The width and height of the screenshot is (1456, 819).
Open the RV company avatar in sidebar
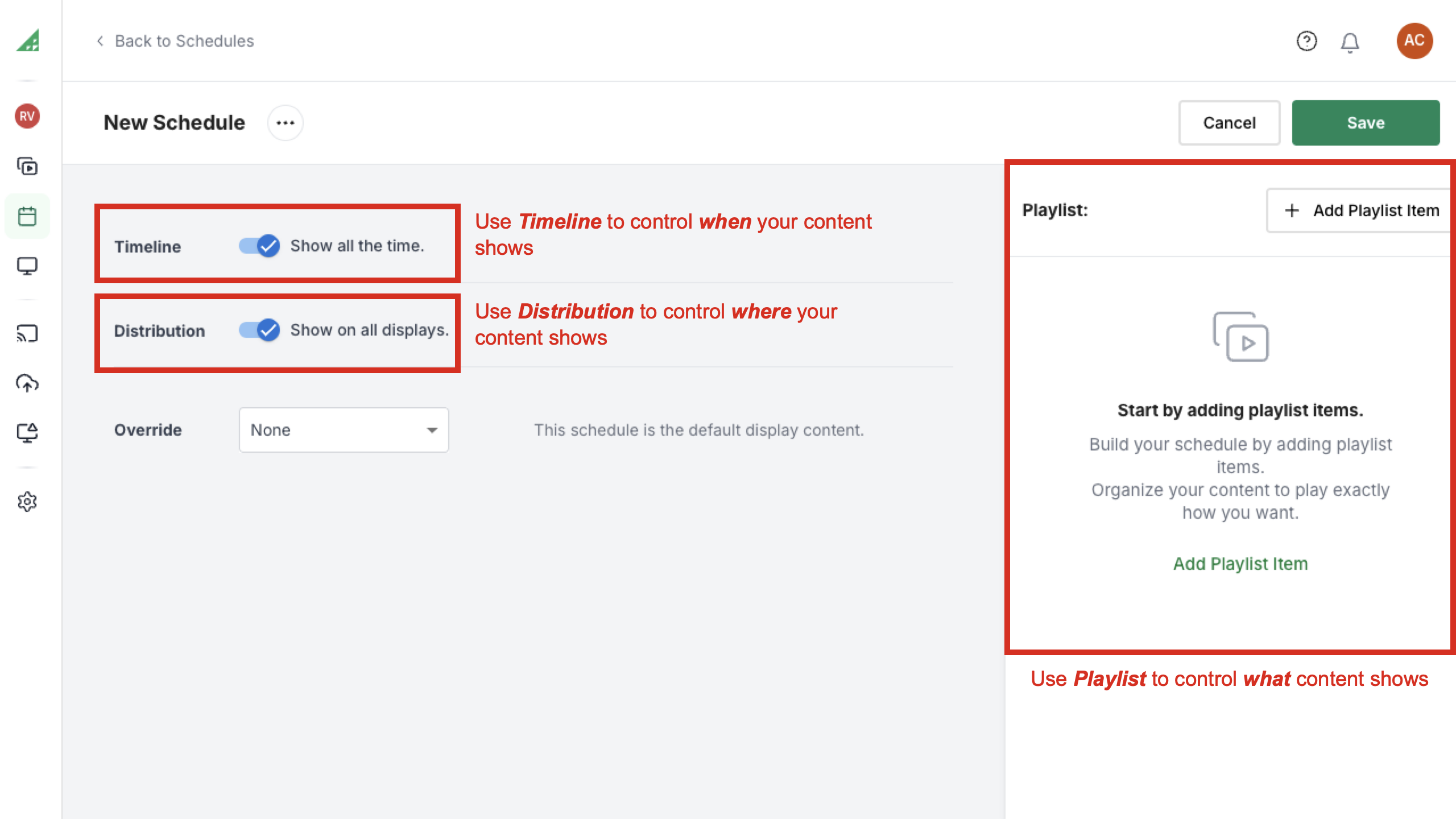pyautogui.click(x=27, y=116)
